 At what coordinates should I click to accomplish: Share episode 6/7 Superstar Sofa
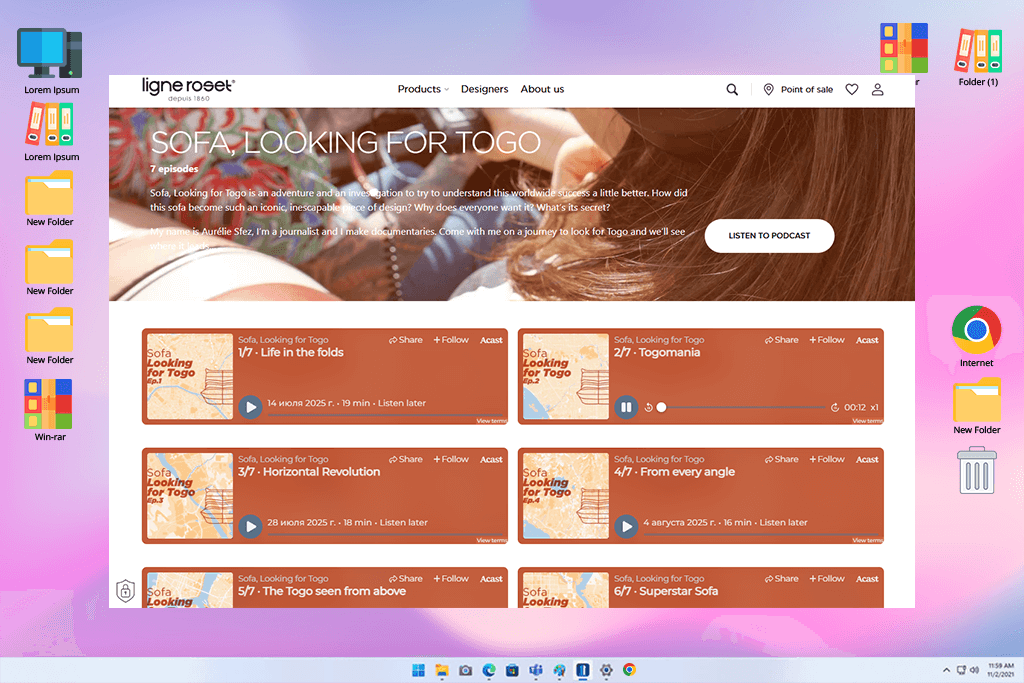[782, 579]
